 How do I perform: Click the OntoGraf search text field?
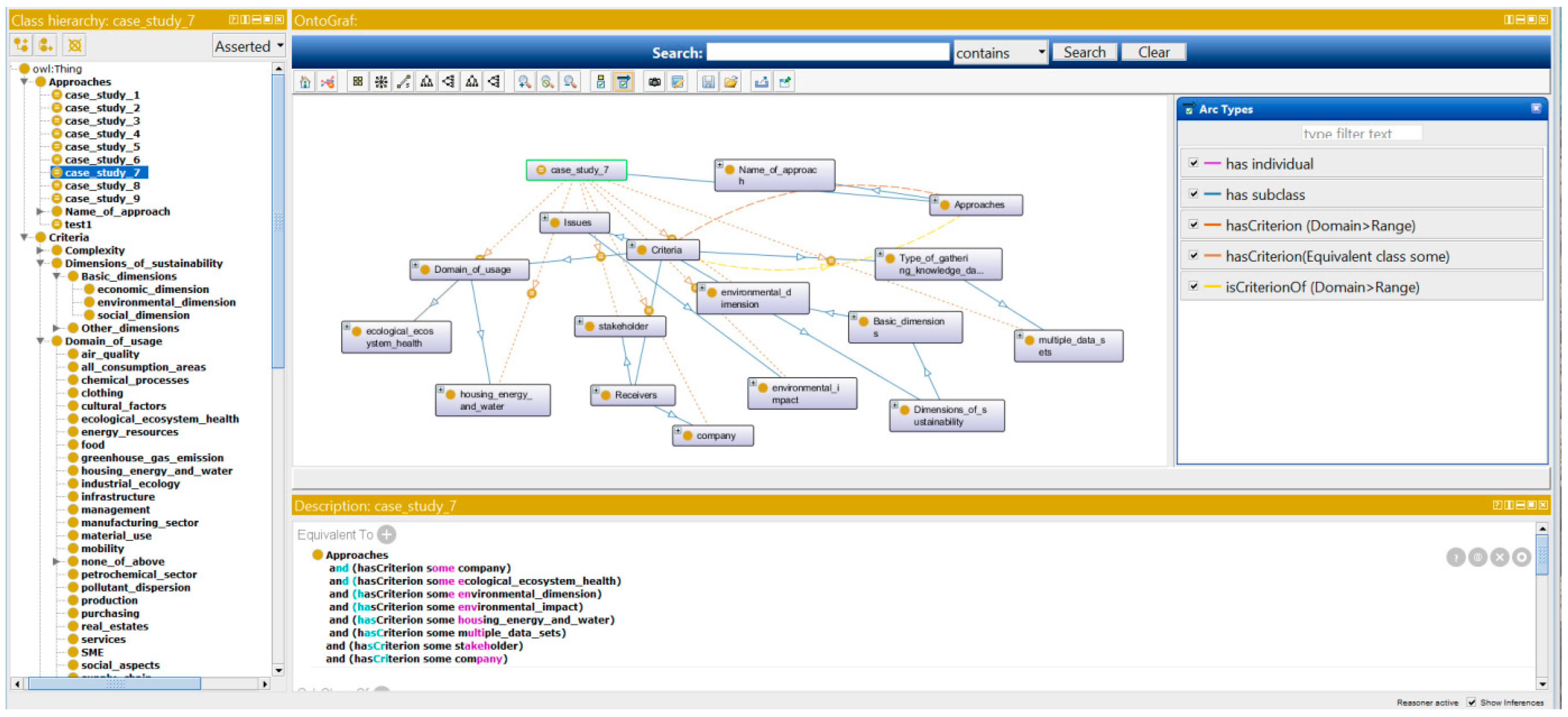point(827,52)
